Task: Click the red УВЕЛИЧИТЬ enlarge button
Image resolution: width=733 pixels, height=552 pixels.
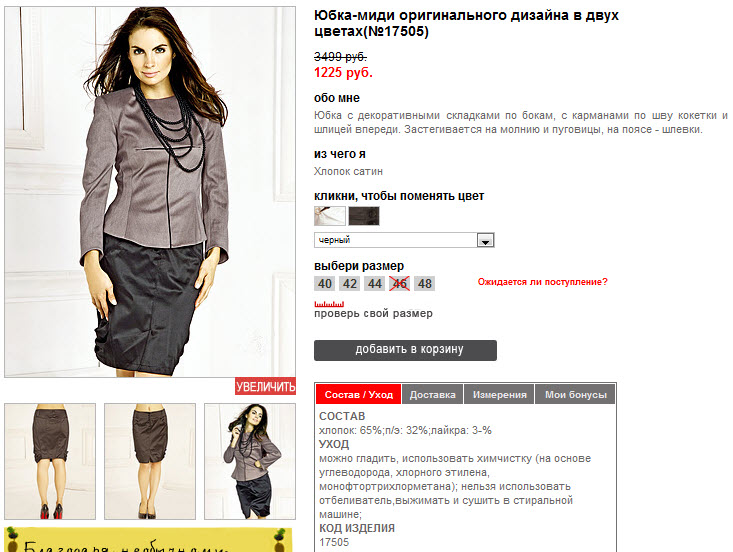Action: click(x=265, y=387)
